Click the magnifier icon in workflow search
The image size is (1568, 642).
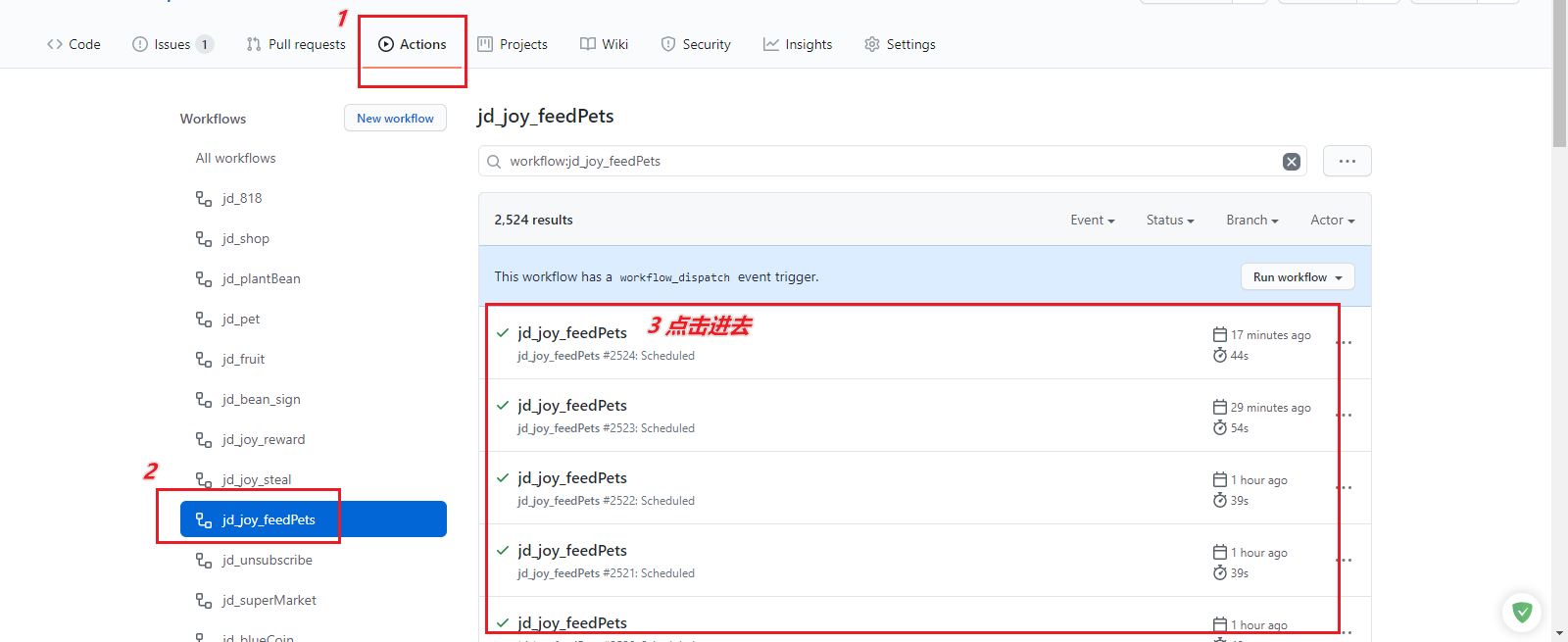494,162
